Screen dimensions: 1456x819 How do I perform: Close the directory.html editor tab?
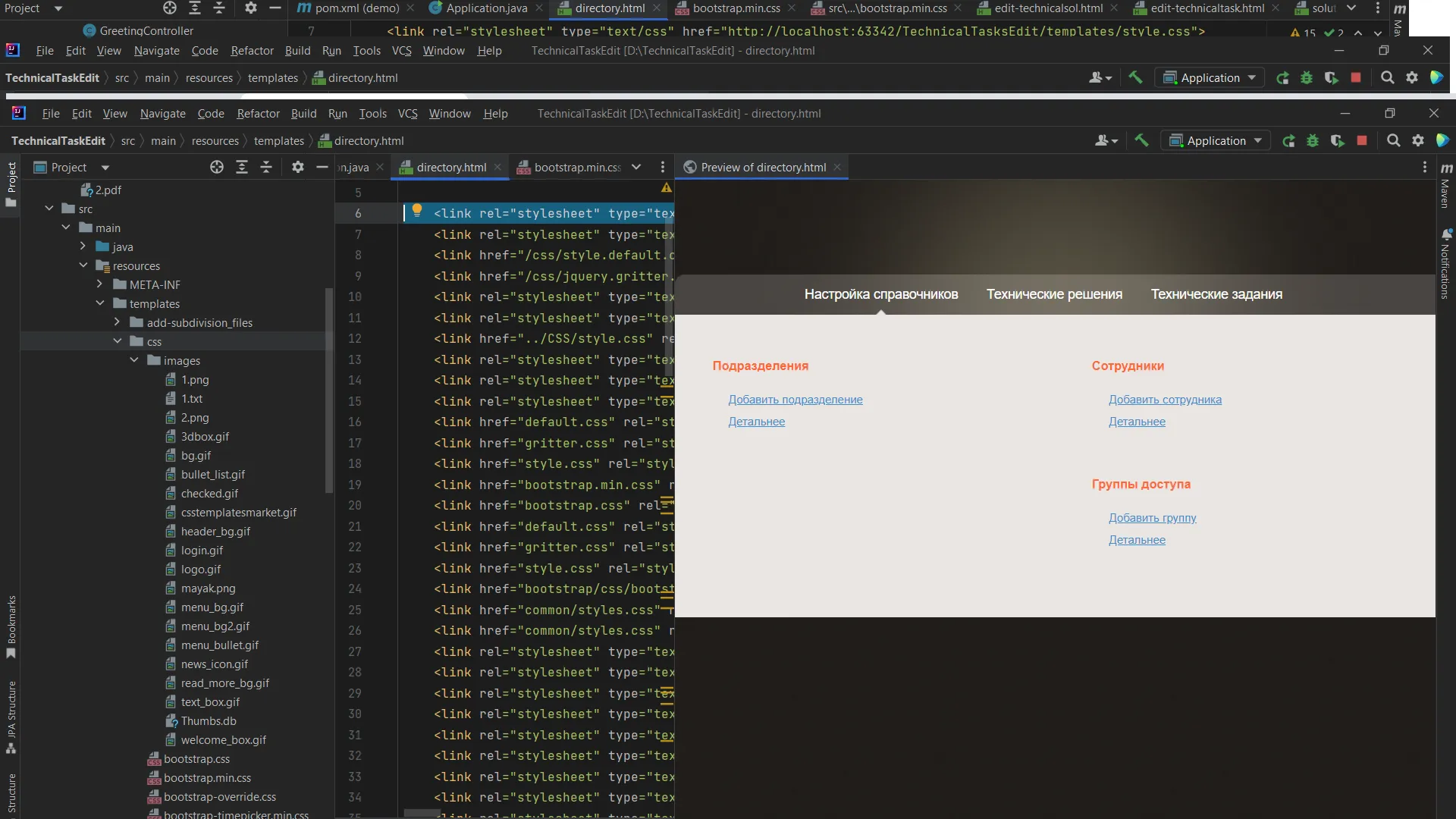tap(497, 168)
